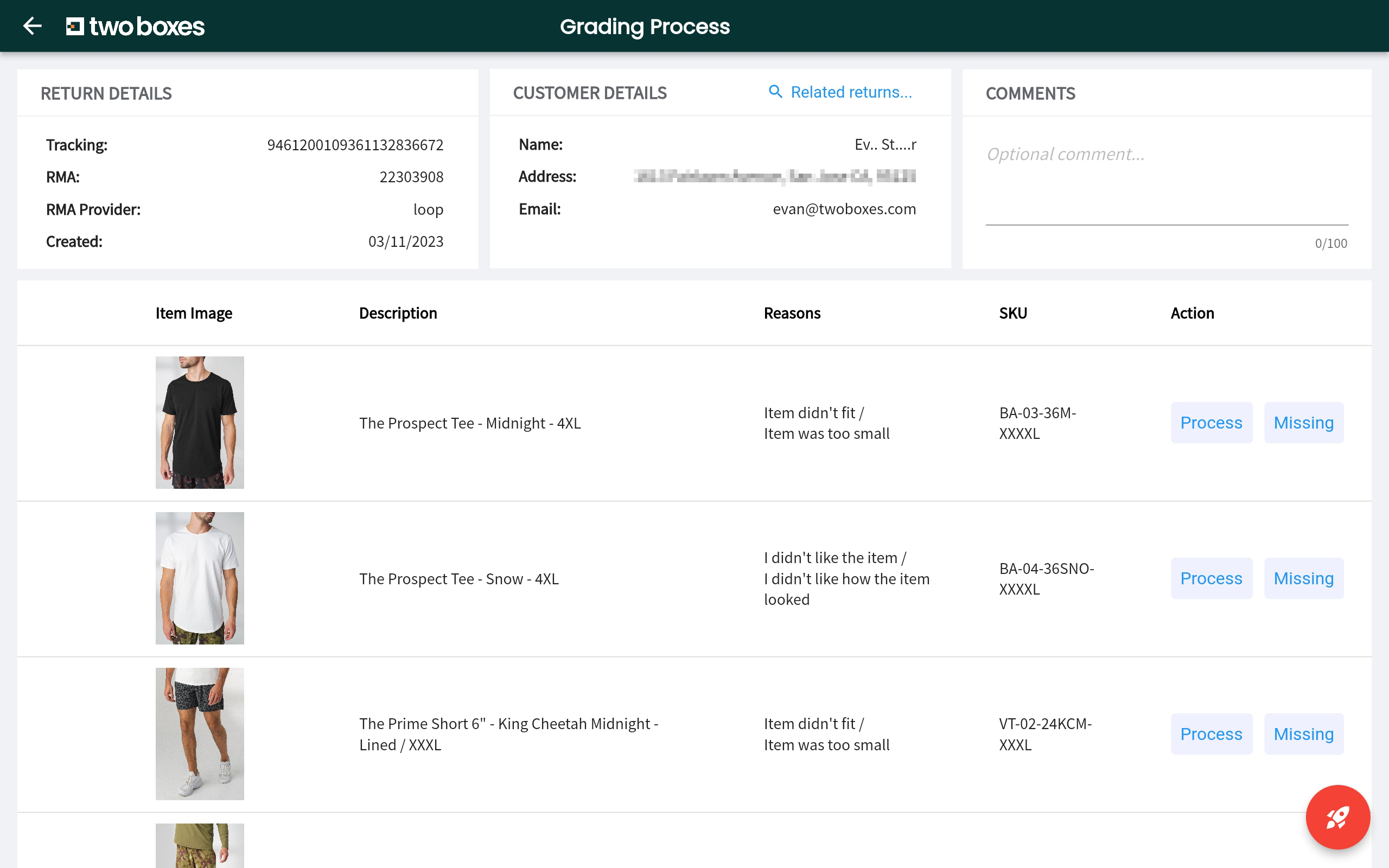This screenshot has height=868, width=1389.
Task: Process the Prospect Tee Midnight item
Action: tap(1211, 423)
